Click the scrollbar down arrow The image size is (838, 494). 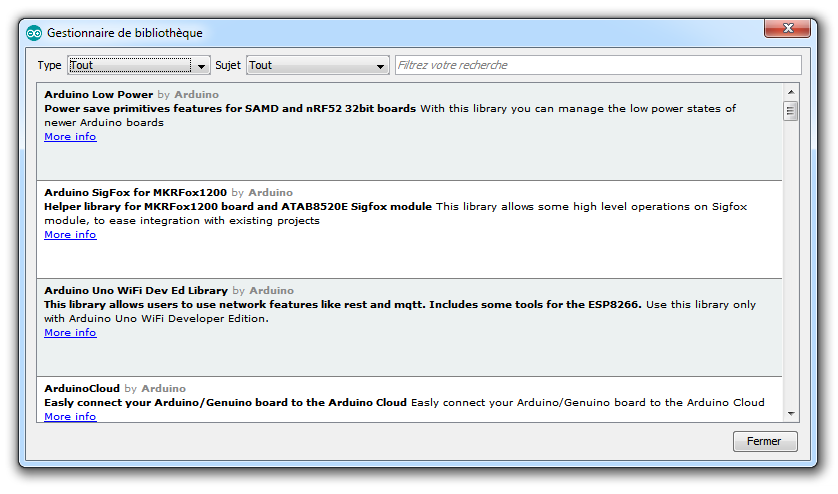(791, 414)
